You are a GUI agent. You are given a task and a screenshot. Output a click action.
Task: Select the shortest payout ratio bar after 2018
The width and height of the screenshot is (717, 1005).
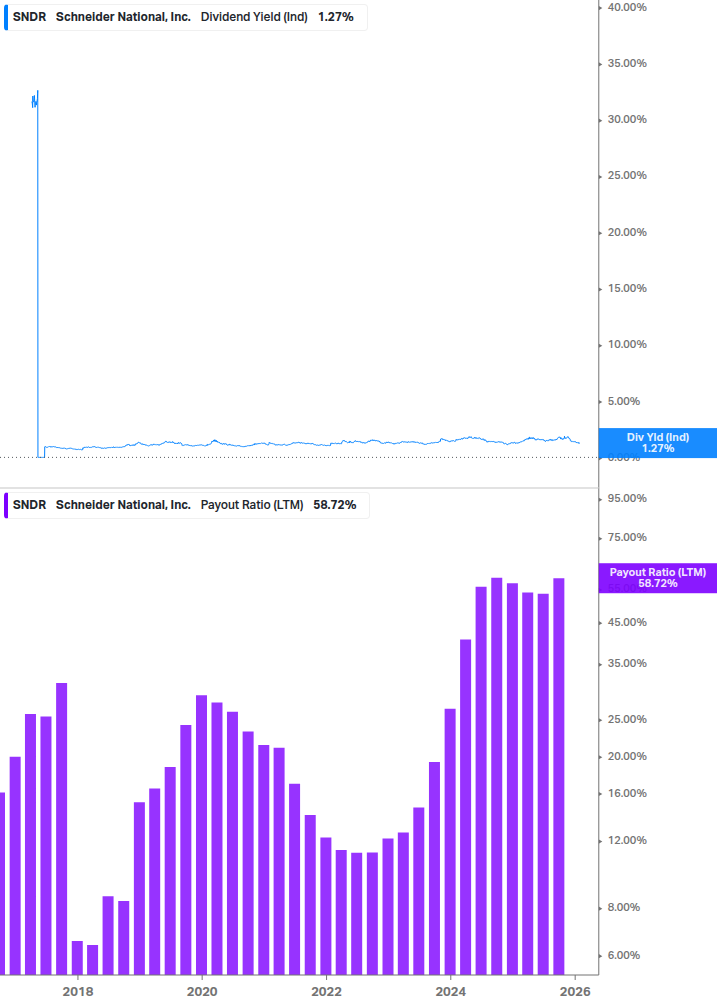92,958
